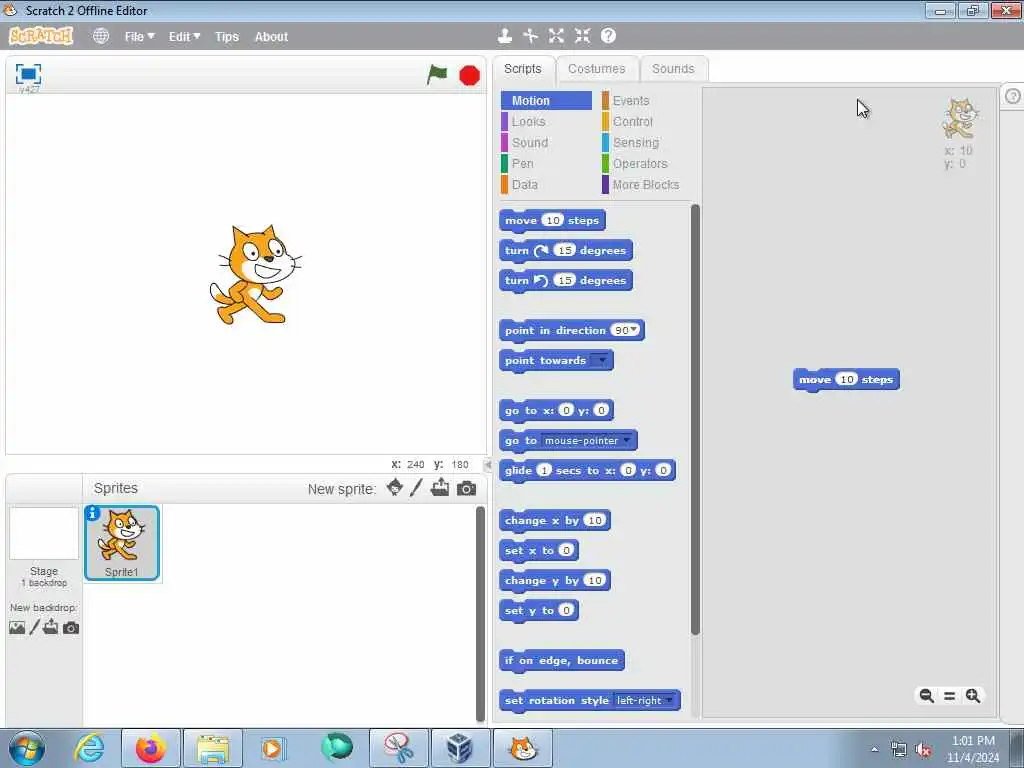Open rotation style left-right dropdown
Screen dimensions: 1024x768
click(669, 700)
